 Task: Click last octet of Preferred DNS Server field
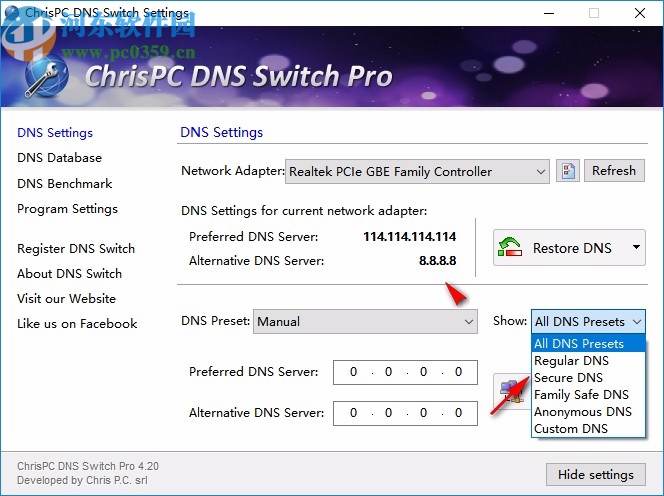point(458,372)
